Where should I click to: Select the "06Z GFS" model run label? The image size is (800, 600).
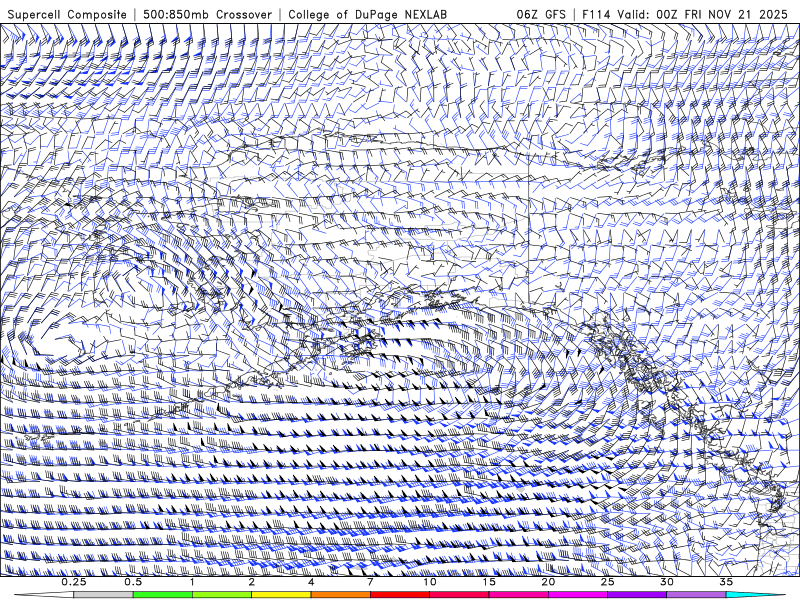pyautogui.click(x=541, y=14)
